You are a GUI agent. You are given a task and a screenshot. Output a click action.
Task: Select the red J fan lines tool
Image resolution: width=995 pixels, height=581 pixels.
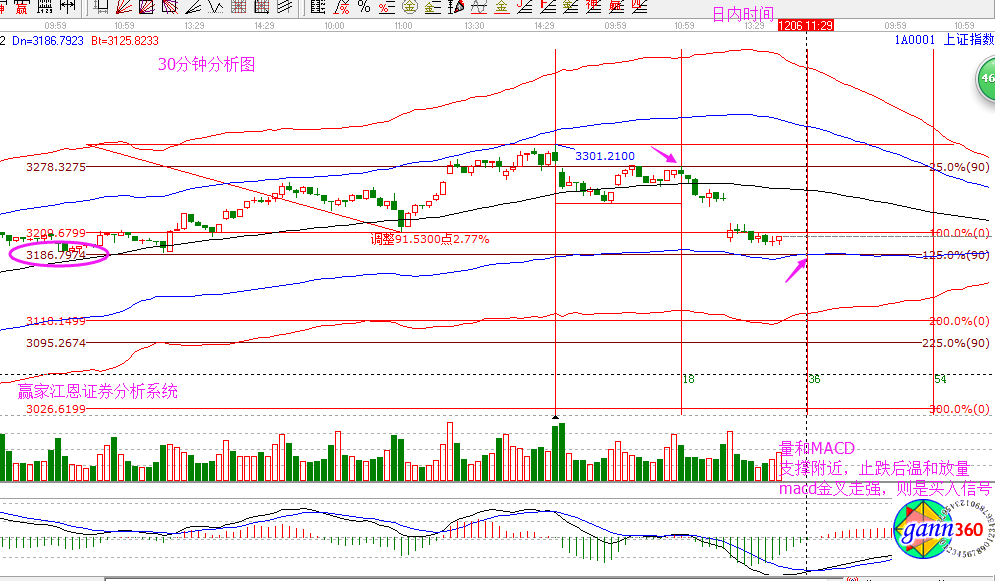click(x=525, y=7)
